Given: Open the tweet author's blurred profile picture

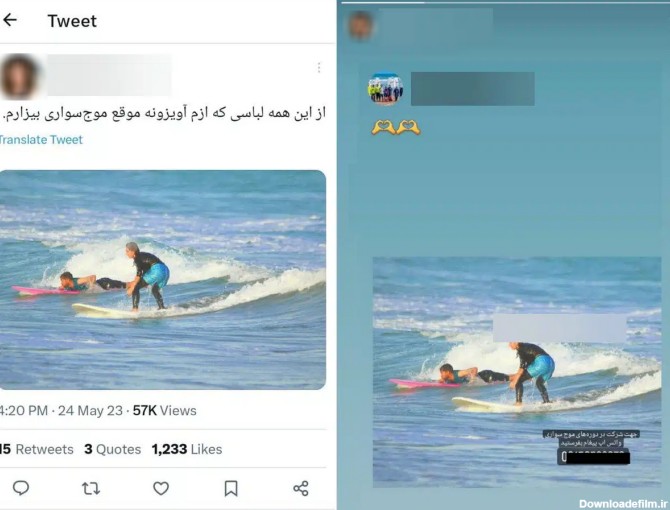Looking at the screenshot, I should pyautogui.click(x=19, y=76).
